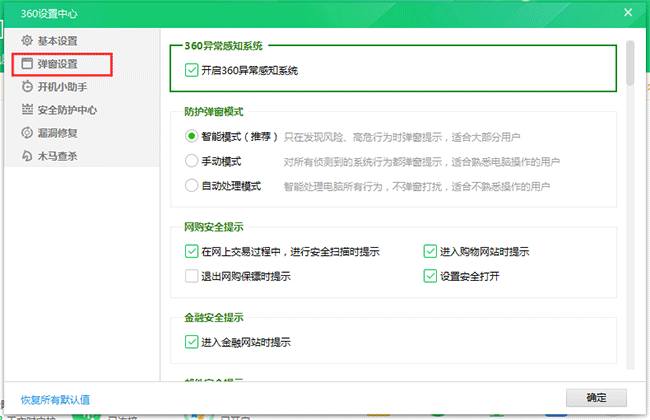Select 自动处理模式 radio option
The height and width of the screenshot is (420, 650).
pos(192,185)
